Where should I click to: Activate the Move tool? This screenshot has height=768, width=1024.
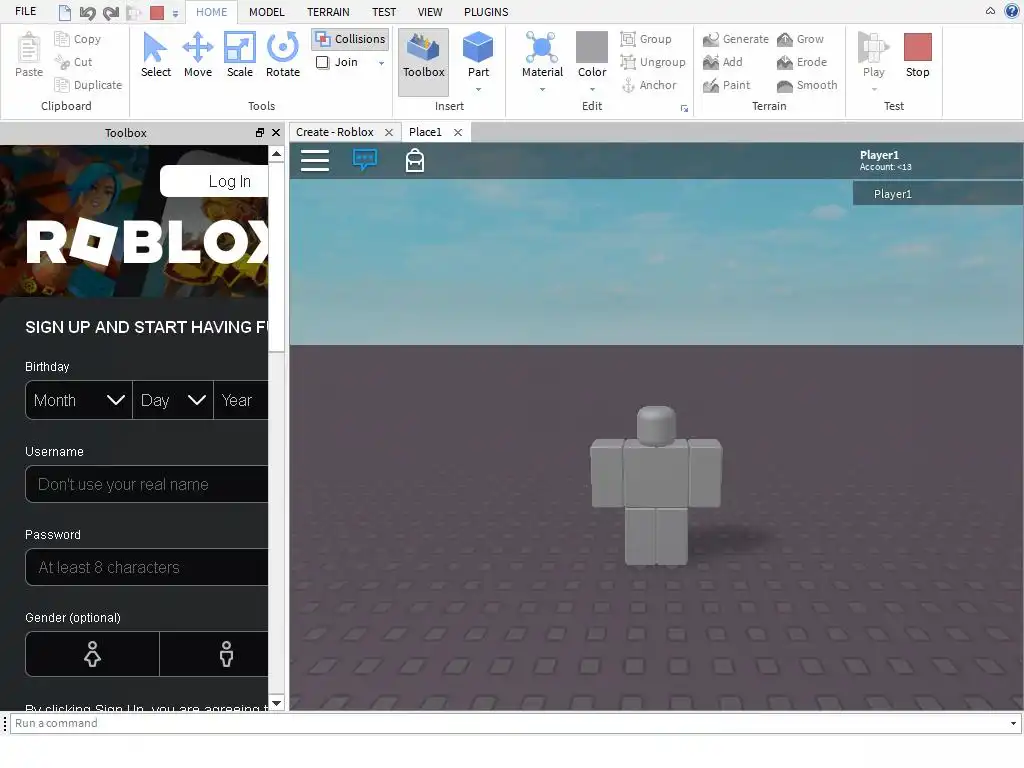197,55
